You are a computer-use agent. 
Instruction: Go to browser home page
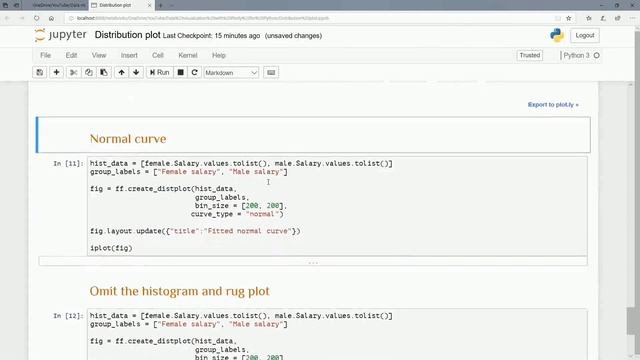(x=51, y=18)
